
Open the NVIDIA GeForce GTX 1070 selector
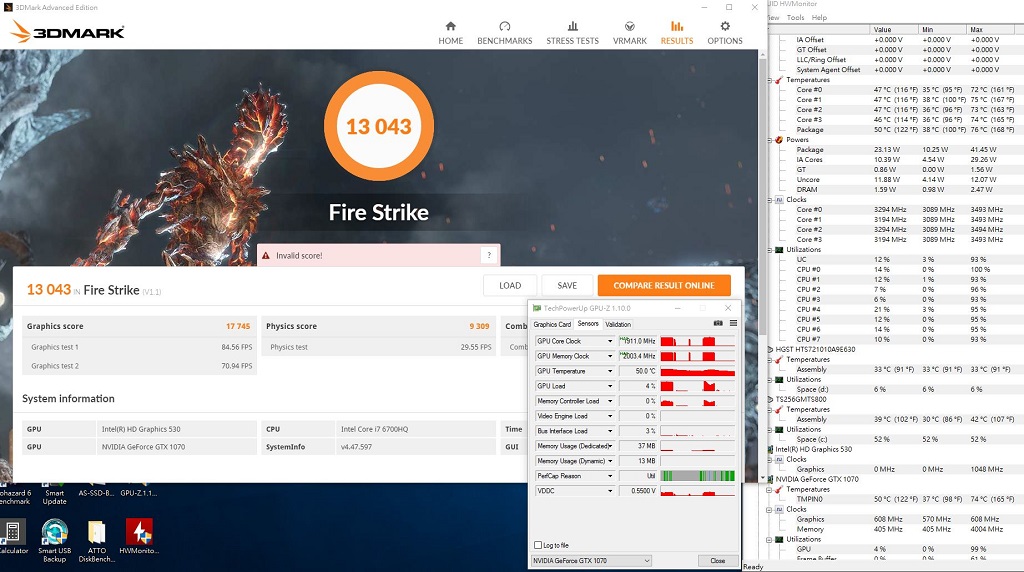591,560
